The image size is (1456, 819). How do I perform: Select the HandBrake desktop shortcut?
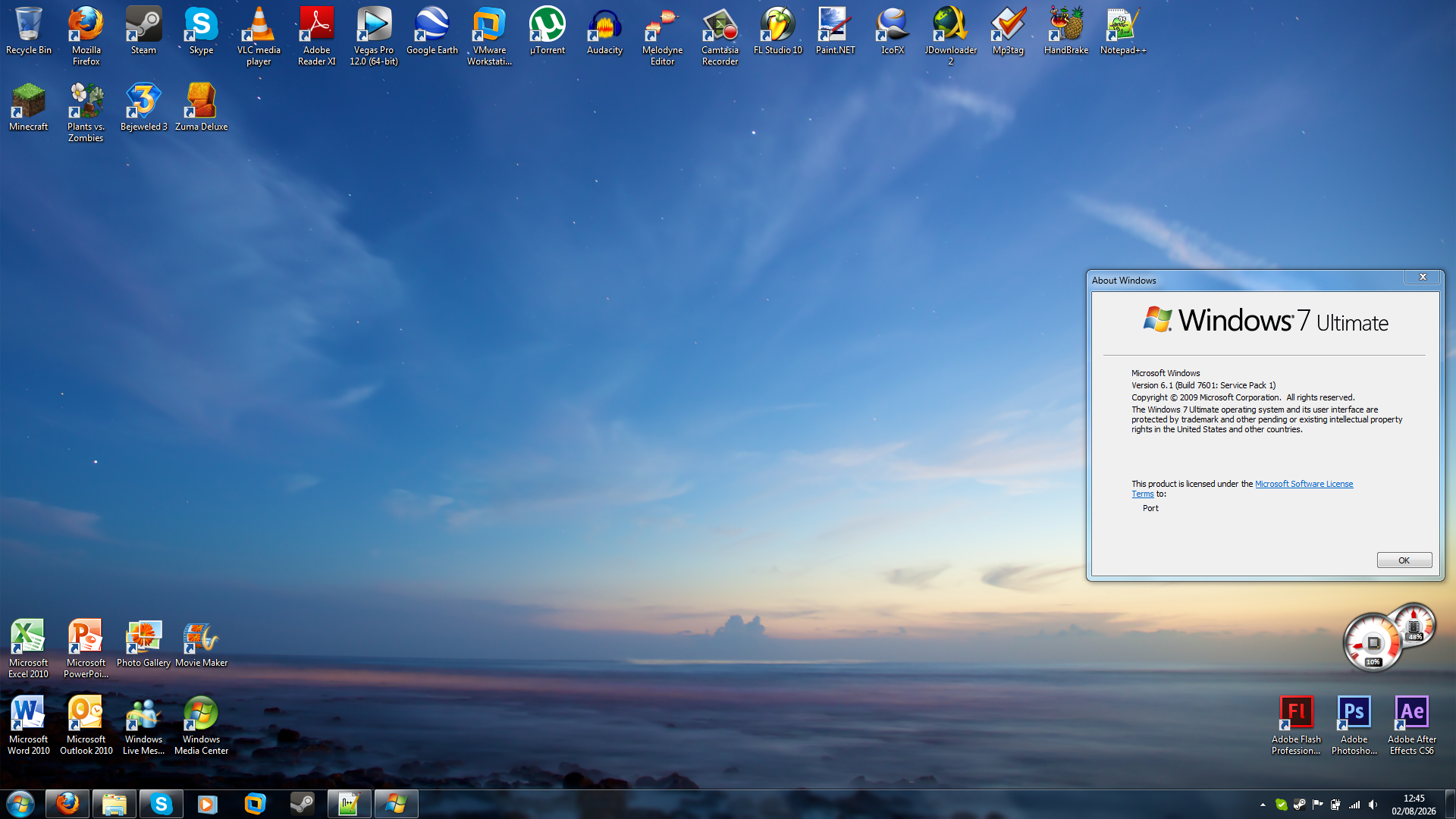point(1066,32)
